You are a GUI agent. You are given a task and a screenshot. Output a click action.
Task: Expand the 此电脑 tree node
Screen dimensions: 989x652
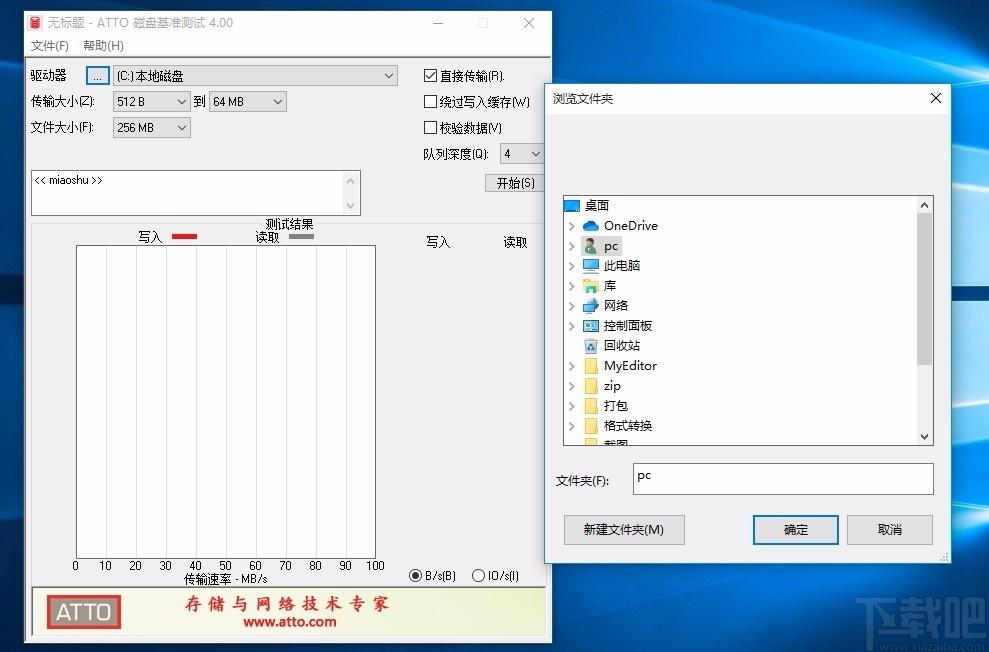click(x=571, y=266)
